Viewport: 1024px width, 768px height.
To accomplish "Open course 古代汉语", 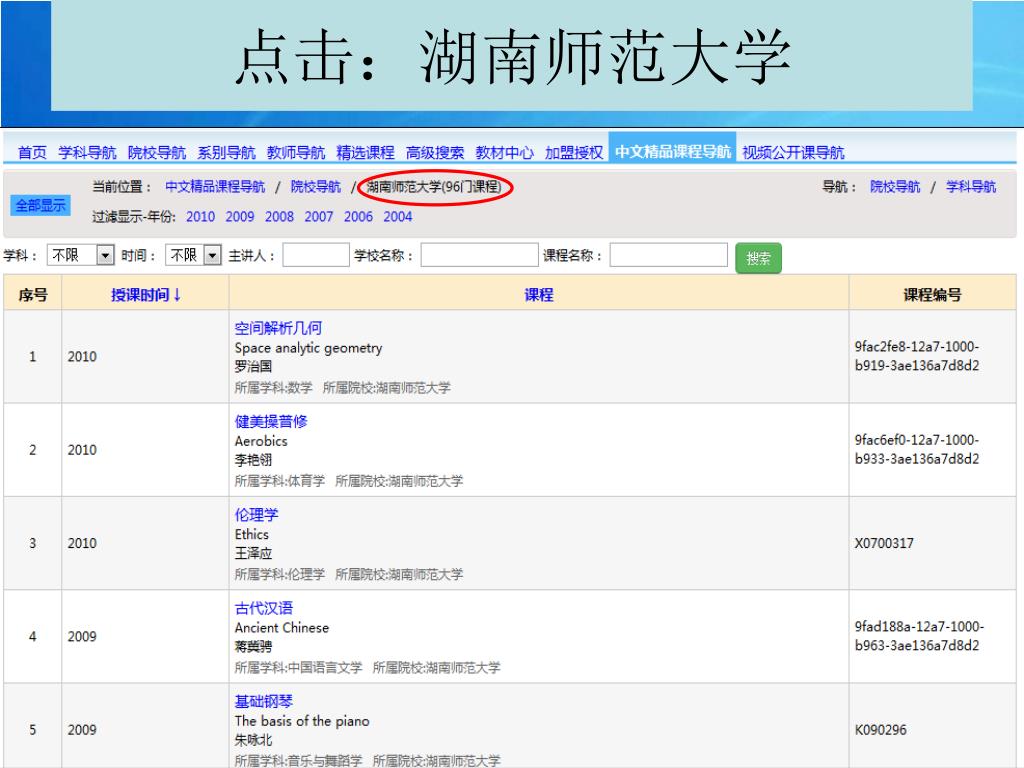I will tap(264, 609).
